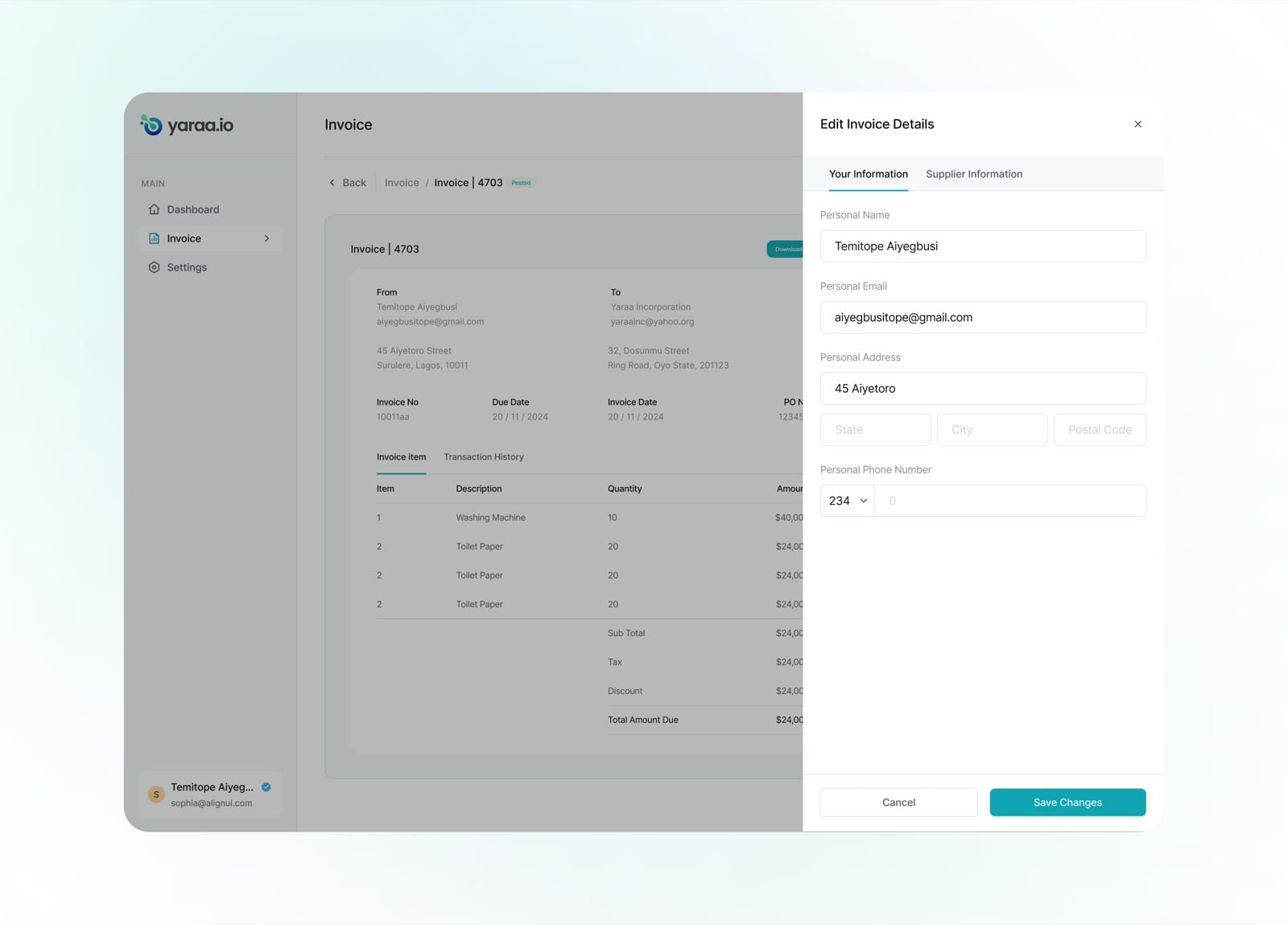Click the invoice number 10011aa
Image resolution: width=1288 pixels, height=925 pixels.
[393, 417]
